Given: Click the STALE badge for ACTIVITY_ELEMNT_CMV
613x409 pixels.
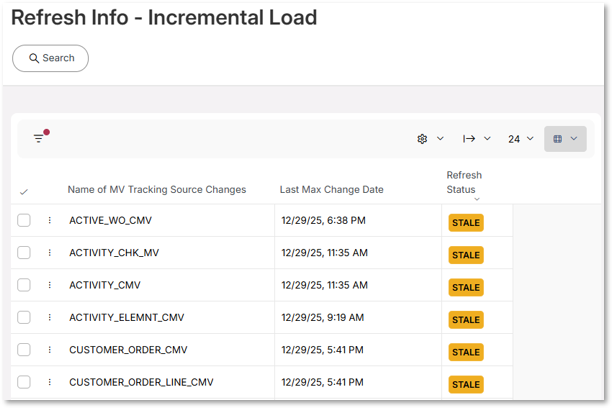Looking at the screenshot, I should (x=466, y=320).
